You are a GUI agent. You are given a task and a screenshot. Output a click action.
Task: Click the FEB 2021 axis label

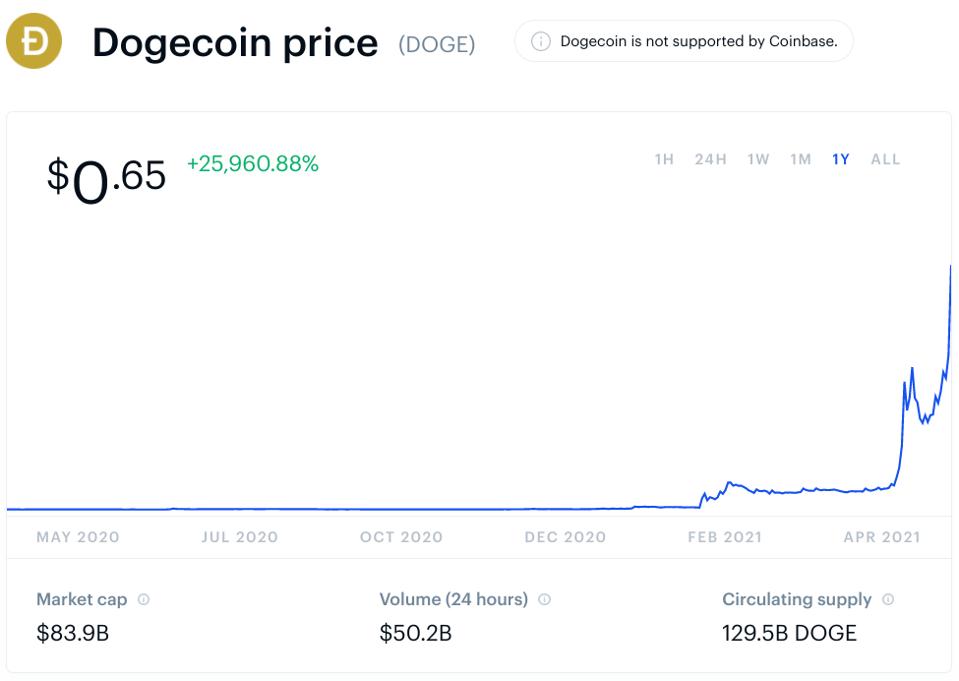(724, 537)
